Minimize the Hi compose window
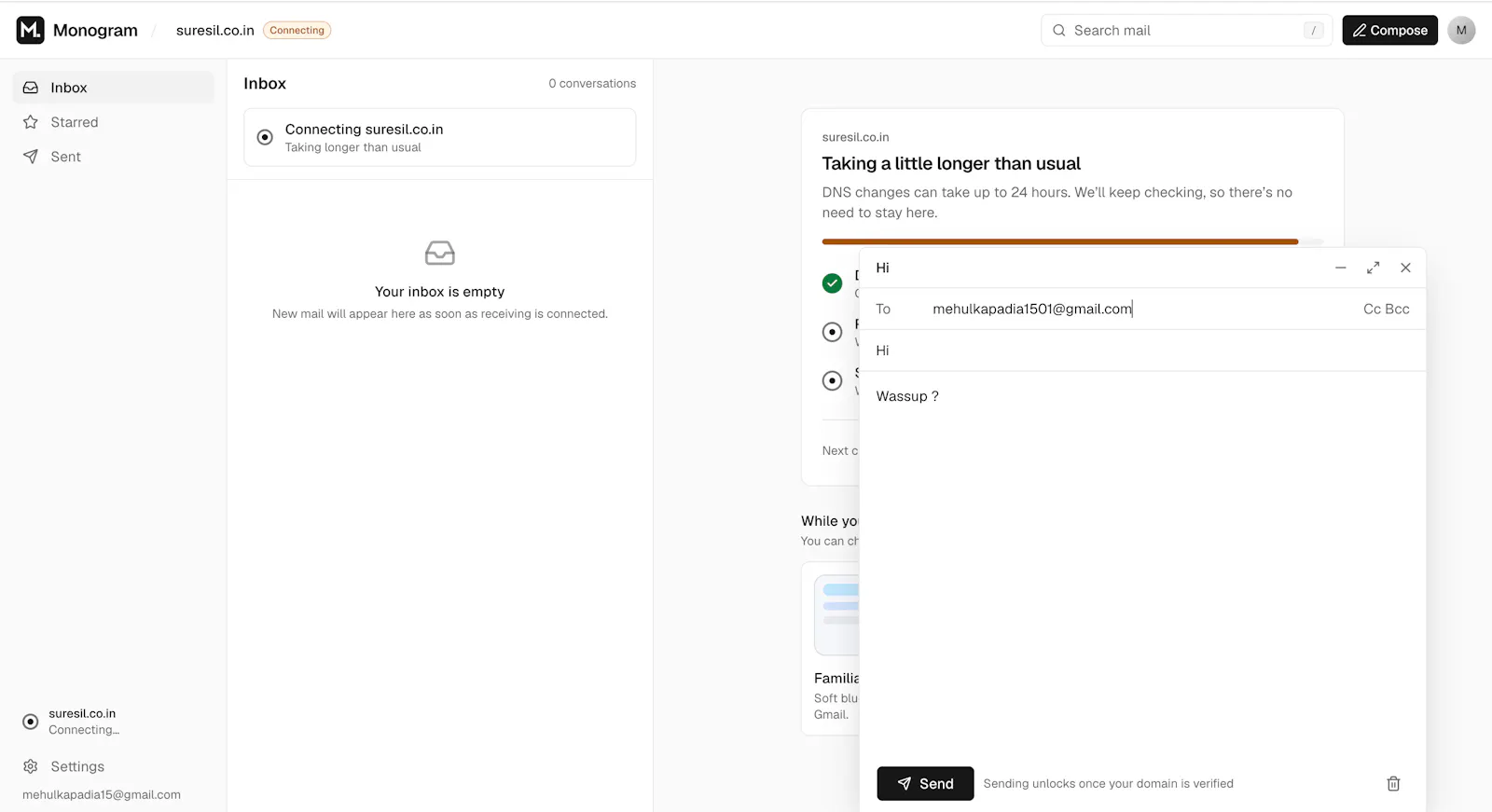Screen dimensions: 1492x812 [1341, 268]
